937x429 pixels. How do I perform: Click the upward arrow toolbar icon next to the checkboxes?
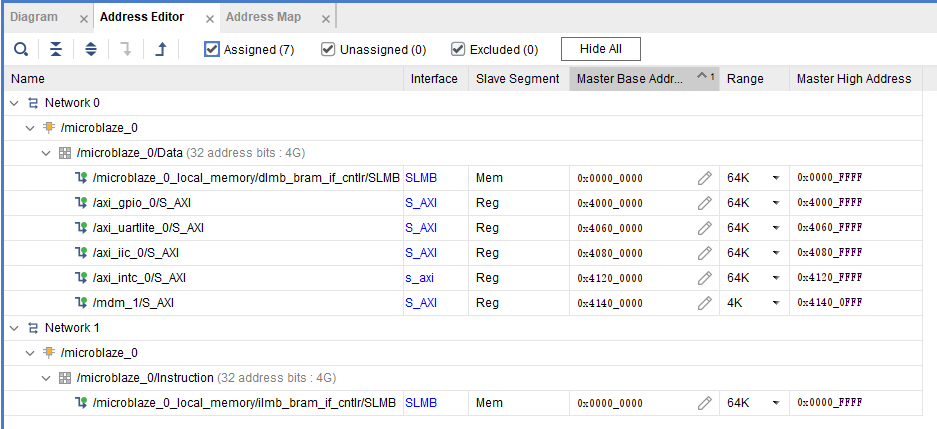tap(161, 49)
